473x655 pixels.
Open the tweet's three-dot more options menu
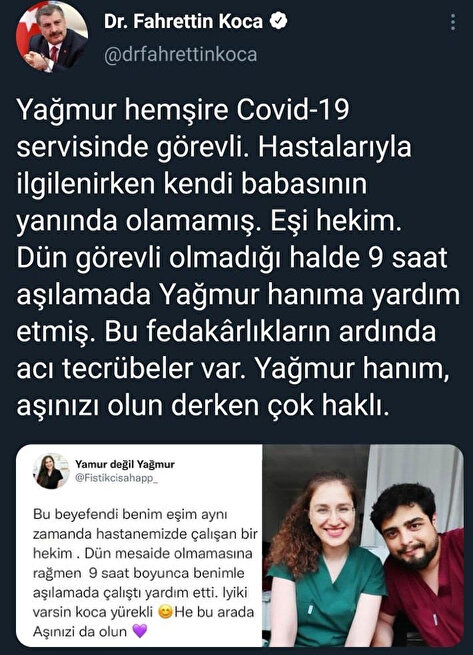tap(453, 22)
